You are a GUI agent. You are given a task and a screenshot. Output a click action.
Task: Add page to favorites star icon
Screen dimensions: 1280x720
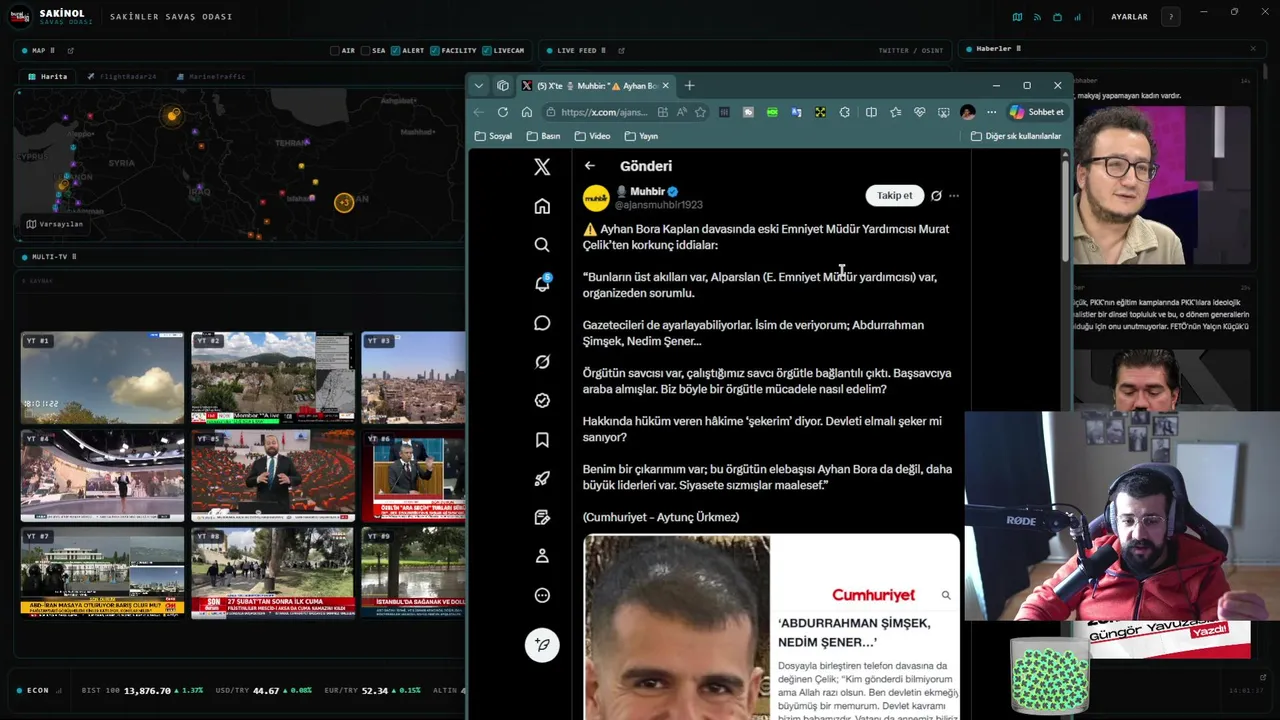point(700,112)
